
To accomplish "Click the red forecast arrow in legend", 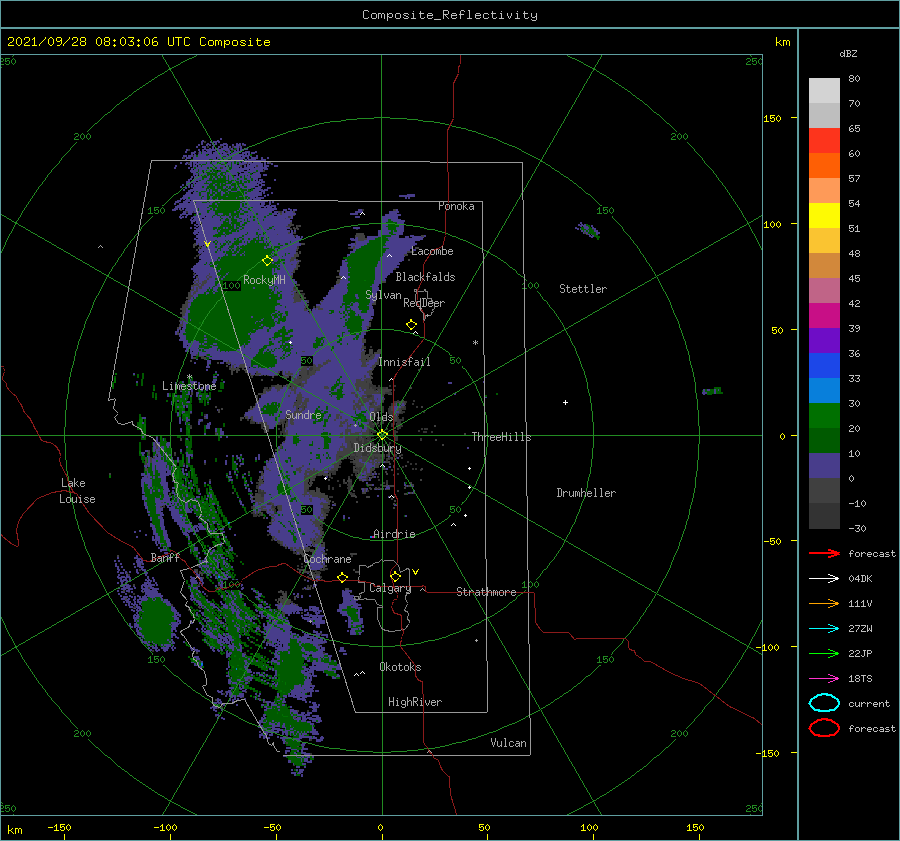I will point(824,553).
